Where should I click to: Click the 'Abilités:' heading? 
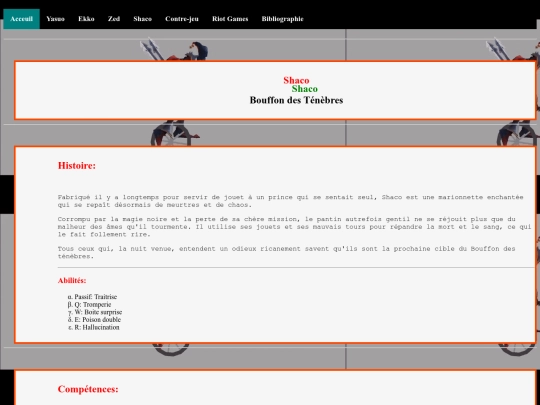[x=72, y=281]
